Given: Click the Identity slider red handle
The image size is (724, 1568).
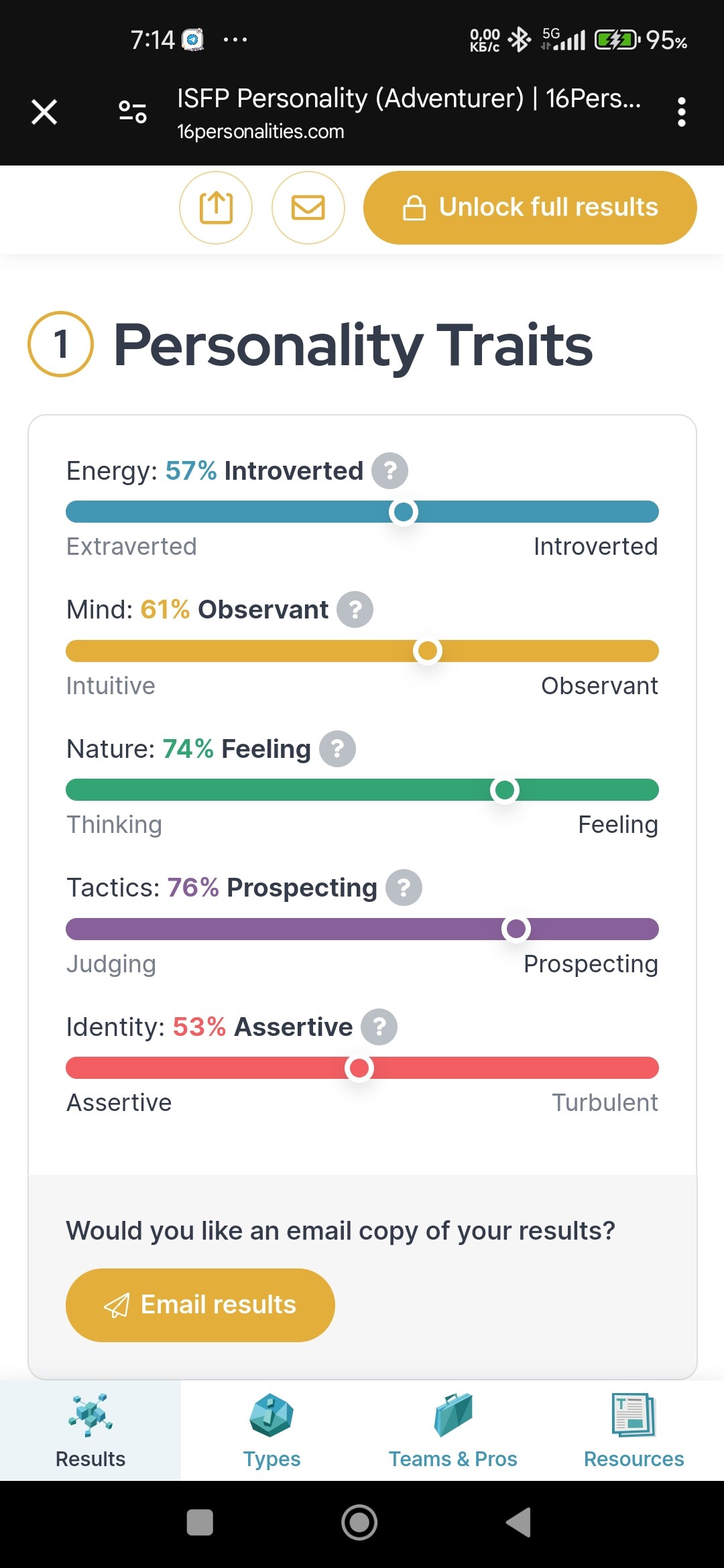Looking at the screenshot, I should pyautogui.click(x=359, y=1068).
